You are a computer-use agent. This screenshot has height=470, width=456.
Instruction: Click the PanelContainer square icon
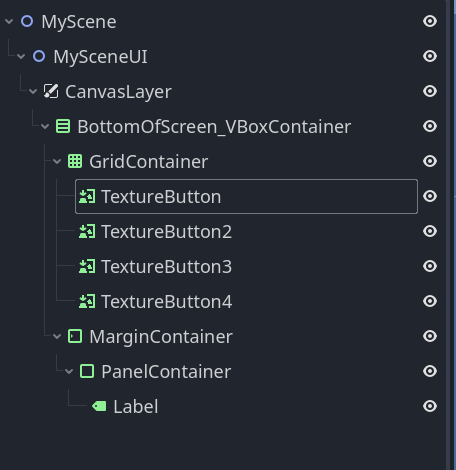click(87, 371)
